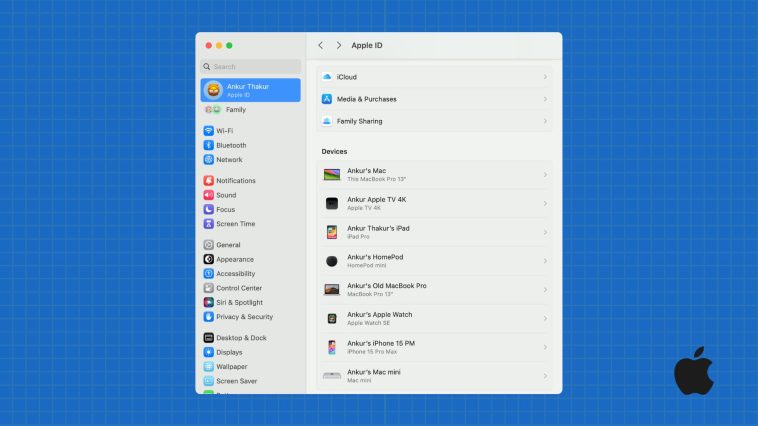Screen dimensions: 758x426
Task: Click the iPhone 15 PM device icon
Action: click(x=332, y=347)
